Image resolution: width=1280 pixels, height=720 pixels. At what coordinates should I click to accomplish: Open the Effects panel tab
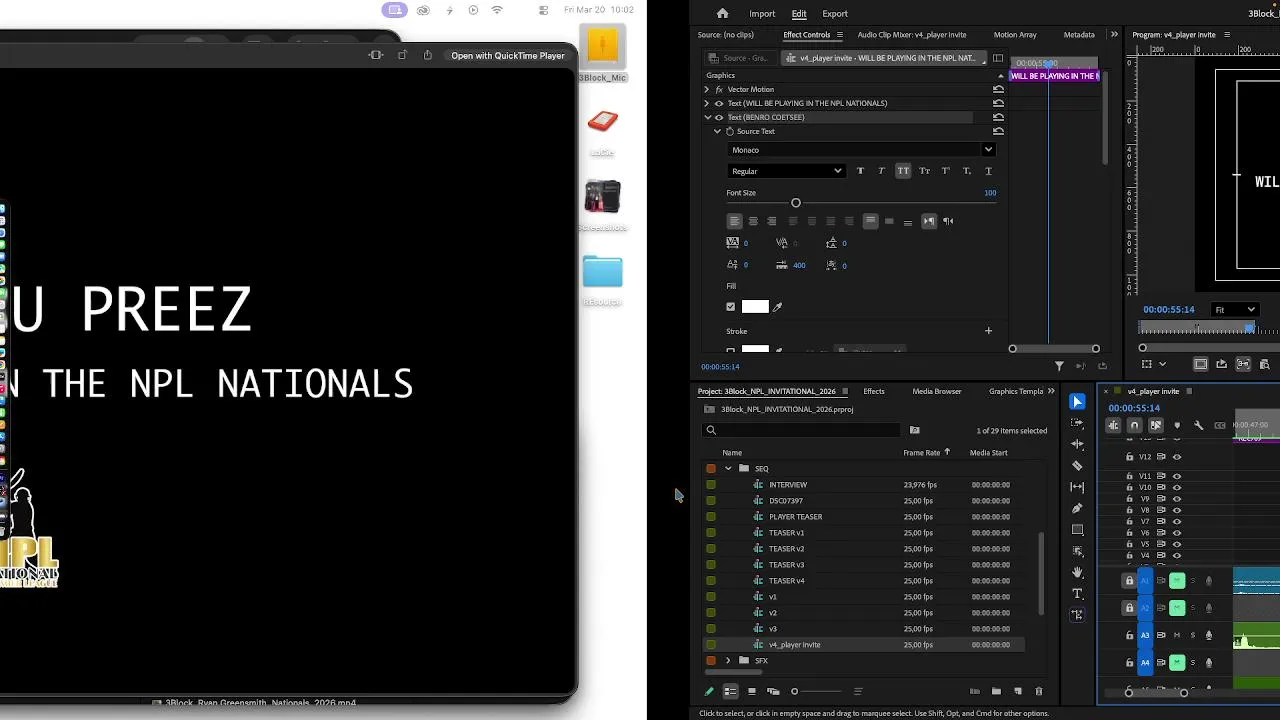coord(874,391)
